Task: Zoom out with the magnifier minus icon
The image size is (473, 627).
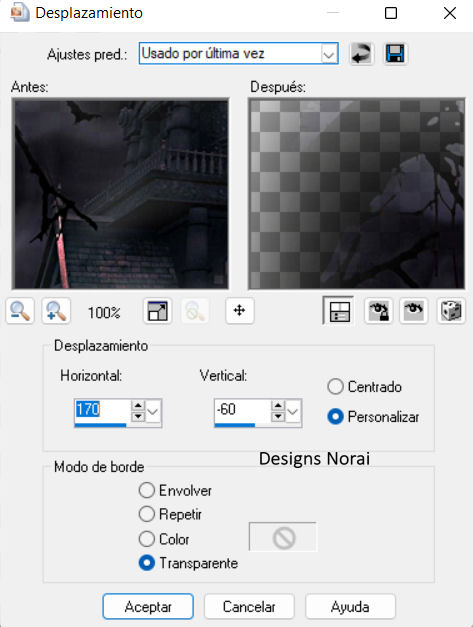Action: 20,311
